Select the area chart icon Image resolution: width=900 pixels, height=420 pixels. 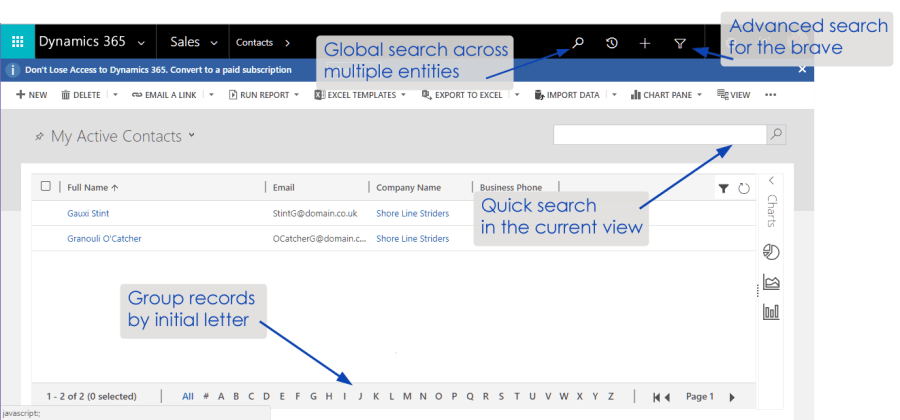click(x=771, y=282)
